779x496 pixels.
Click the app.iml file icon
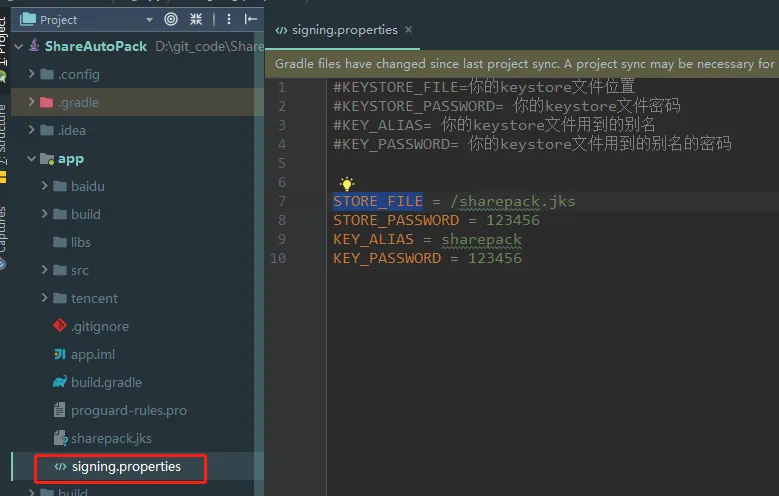pos(60,354)
